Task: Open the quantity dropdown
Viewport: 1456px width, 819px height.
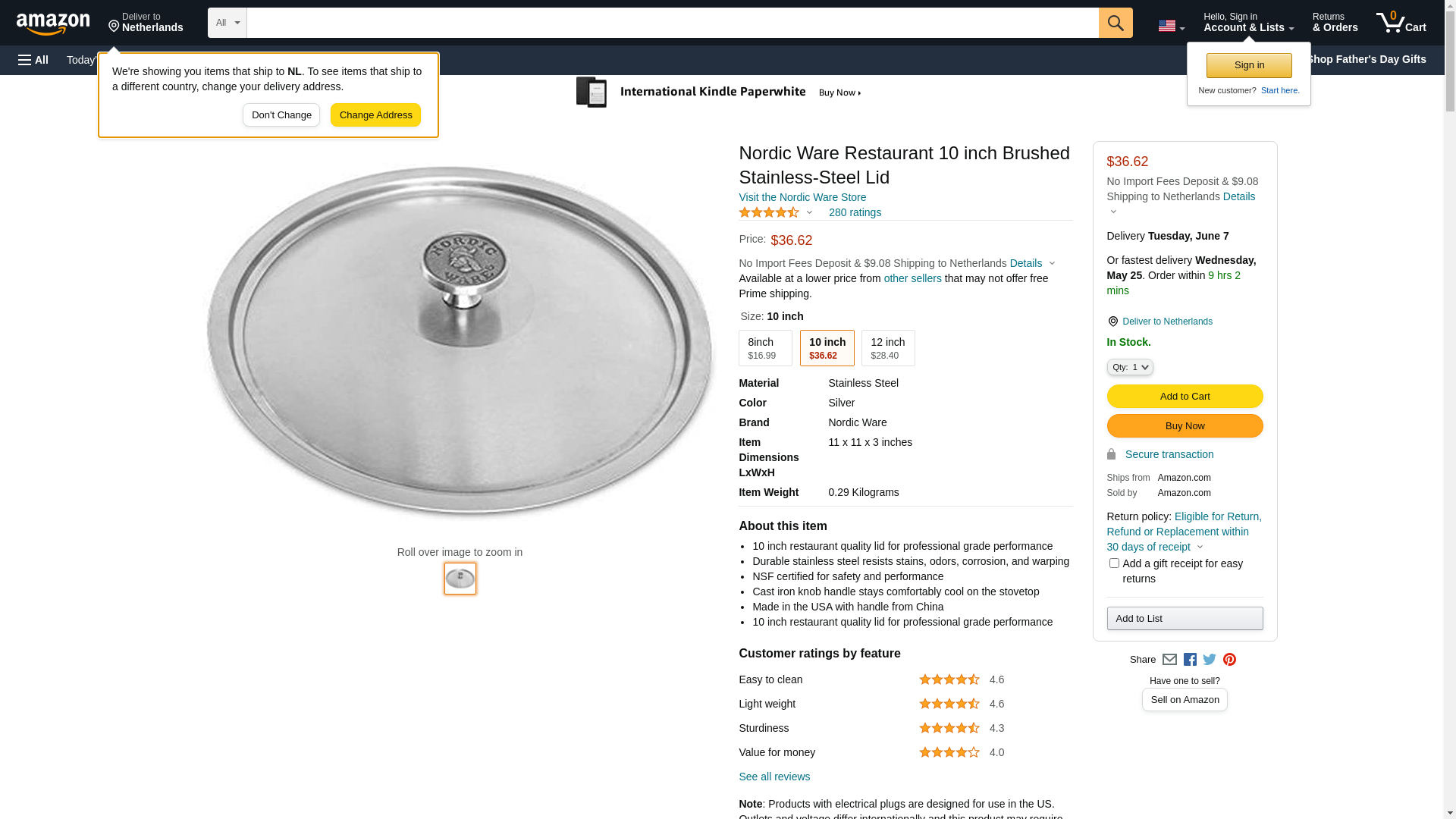Action: click(x=1129, y=367)
